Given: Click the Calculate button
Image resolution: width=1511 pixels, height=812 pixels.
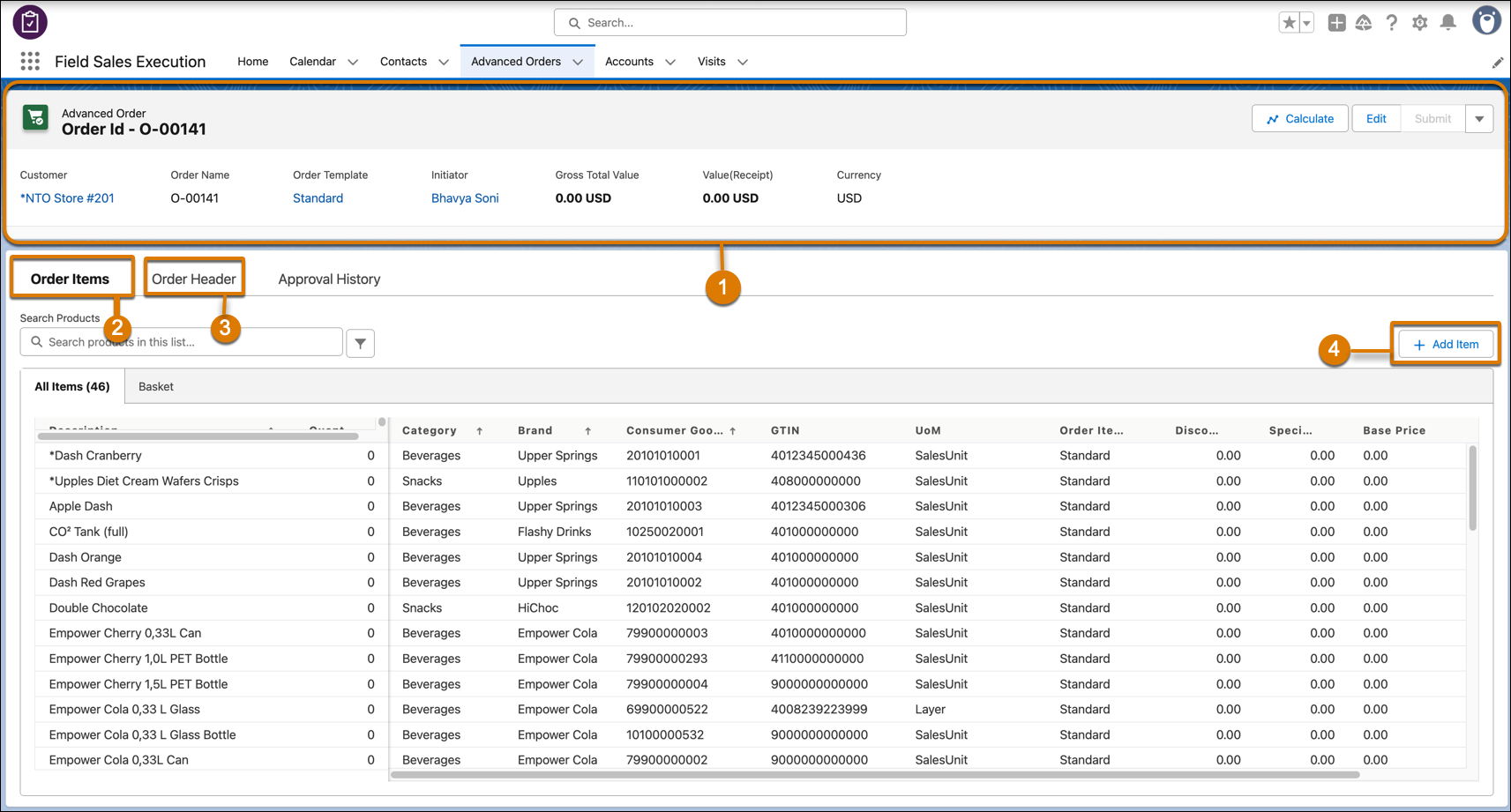Looking at the screenshot, I should click(1299, 119).
